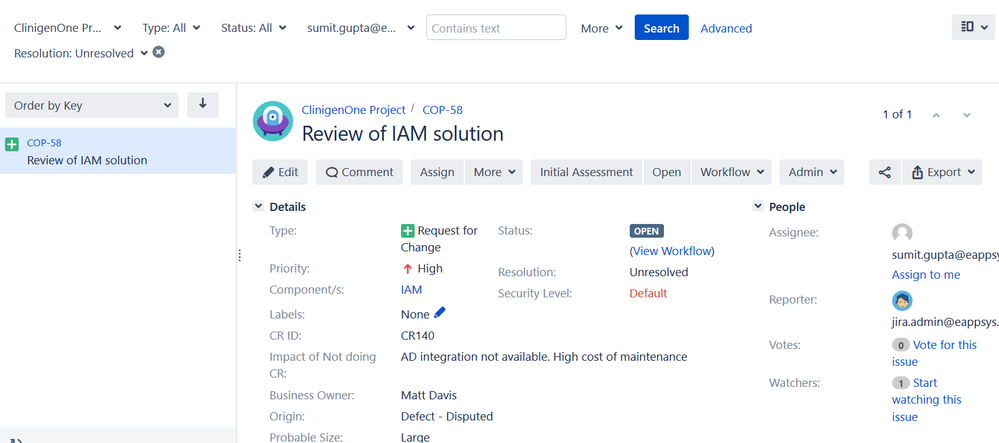
Task: Click the red High priority arrow icon
Action: click(x=408, y=269)
